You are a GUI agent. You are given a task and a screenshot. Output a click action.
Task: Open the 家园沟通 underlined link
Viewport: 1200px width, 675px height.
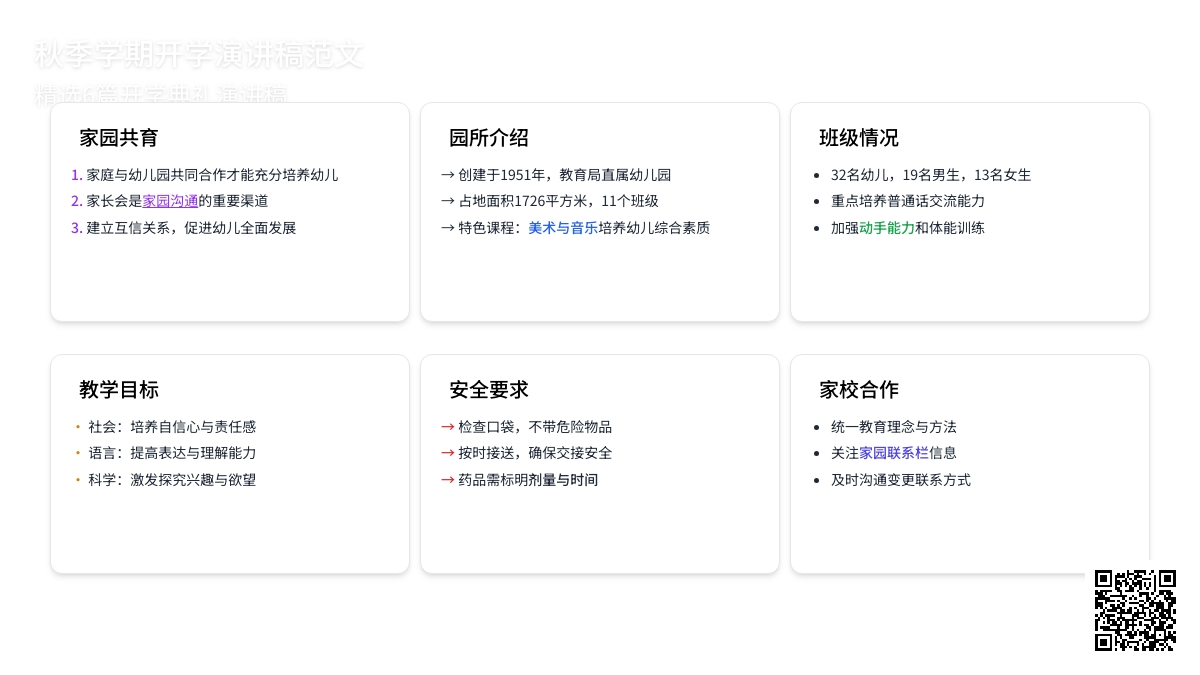pyautogui.click(x=170, y=201)
